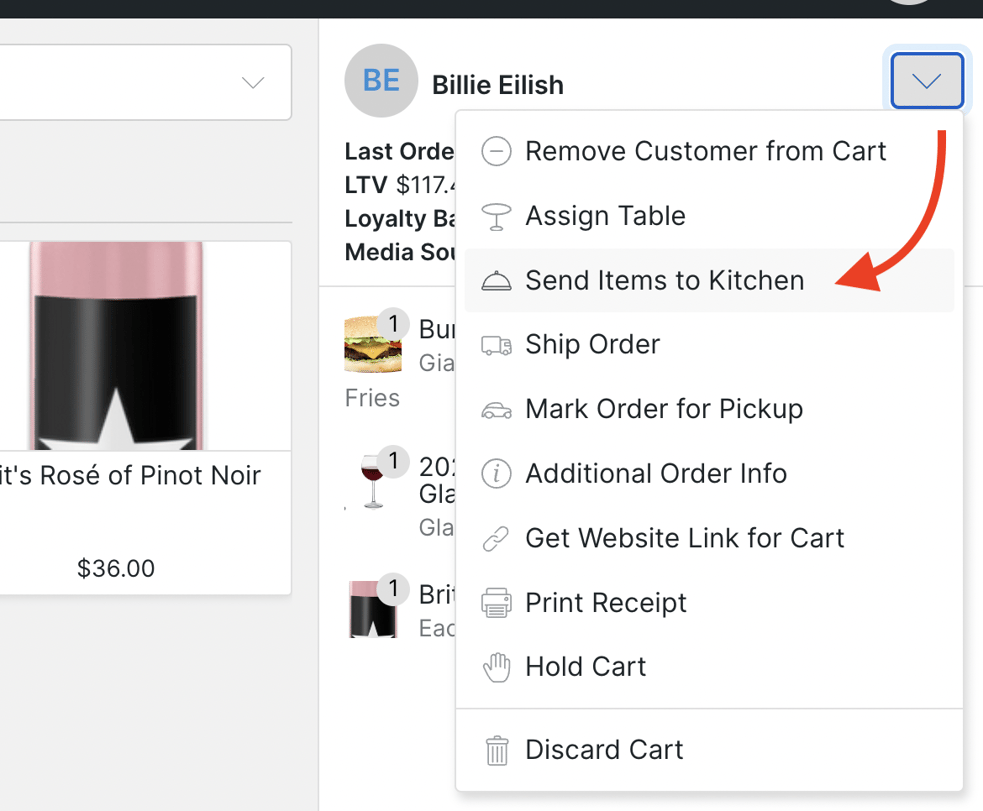This screenshot has width=983, height=811.
Task: Select Mark Order for Pickup option
Action: coord(664,409)
